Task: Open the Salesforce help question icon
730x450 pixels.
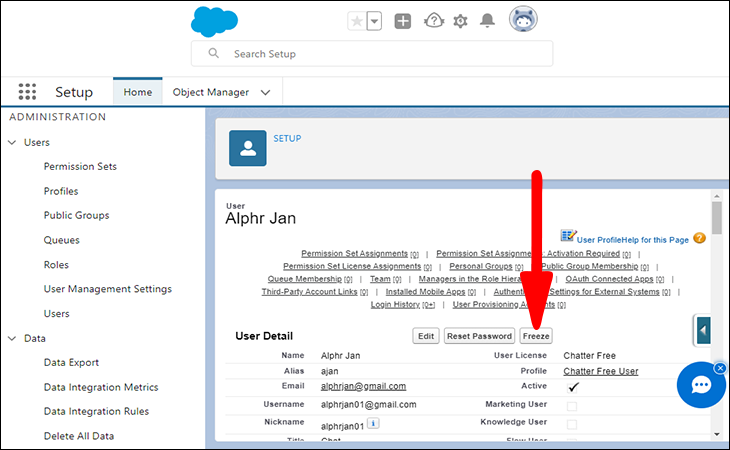Action: 433,21
